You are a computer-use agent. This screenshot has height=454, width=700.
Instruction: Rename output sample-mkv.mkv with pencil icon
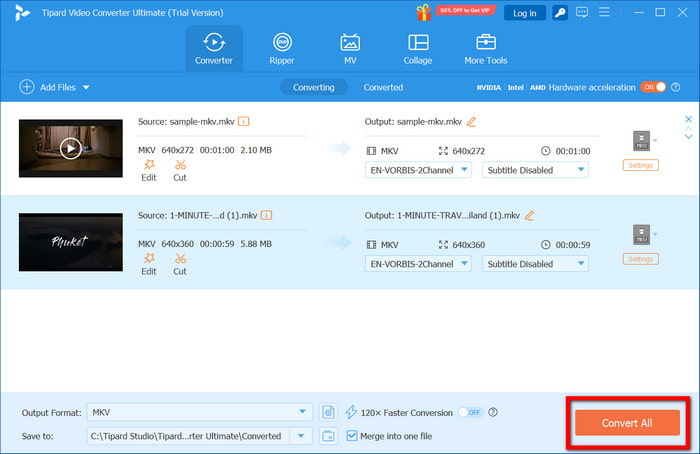pos(471,122)
